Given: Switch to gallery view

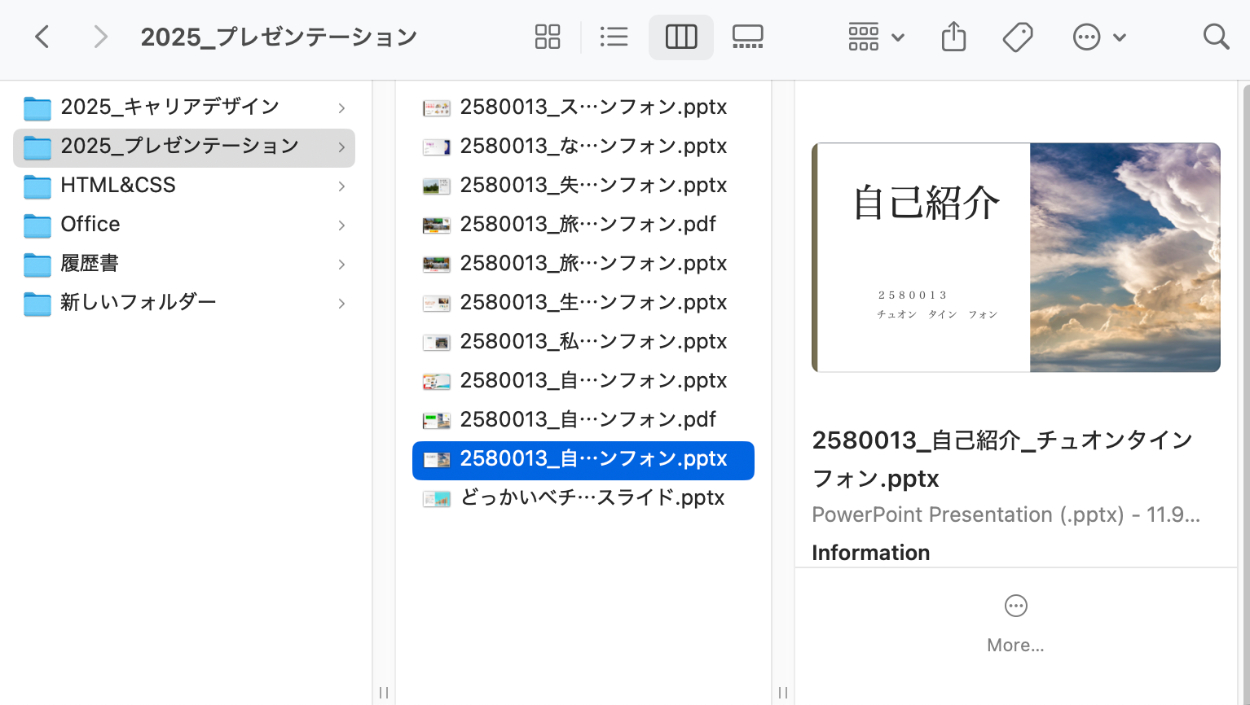Looking at the screenshot, I should [747, 38].
